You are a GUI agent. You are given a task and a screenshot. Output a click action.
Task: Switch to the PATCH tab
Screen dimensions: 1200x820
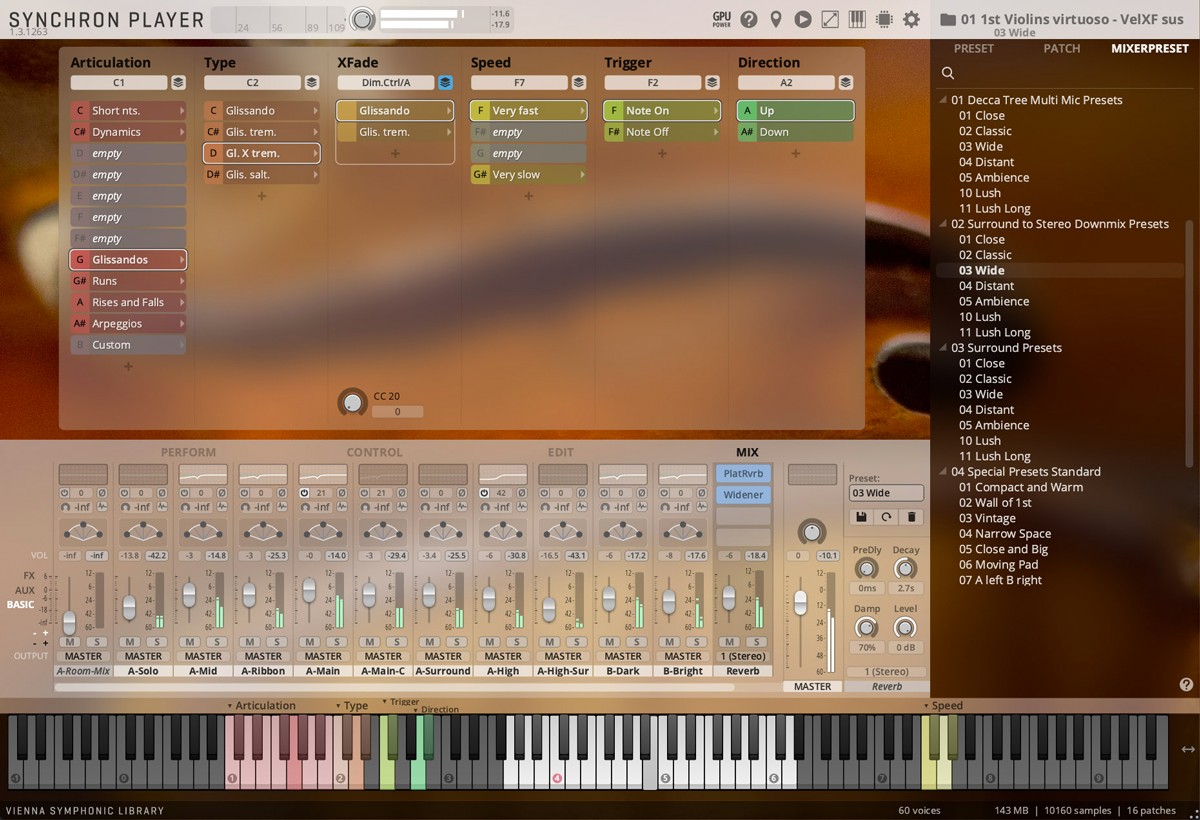click(1062, 47)
